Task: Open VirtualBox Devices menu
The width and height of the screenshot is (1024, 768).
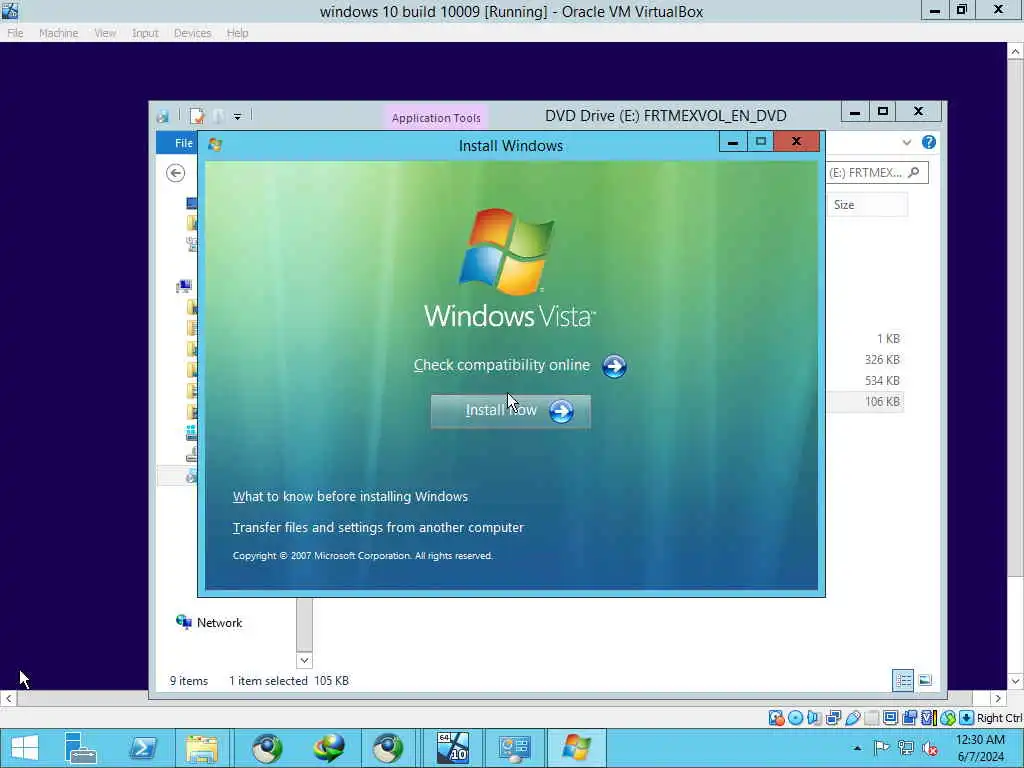Action: coord(192,33)
